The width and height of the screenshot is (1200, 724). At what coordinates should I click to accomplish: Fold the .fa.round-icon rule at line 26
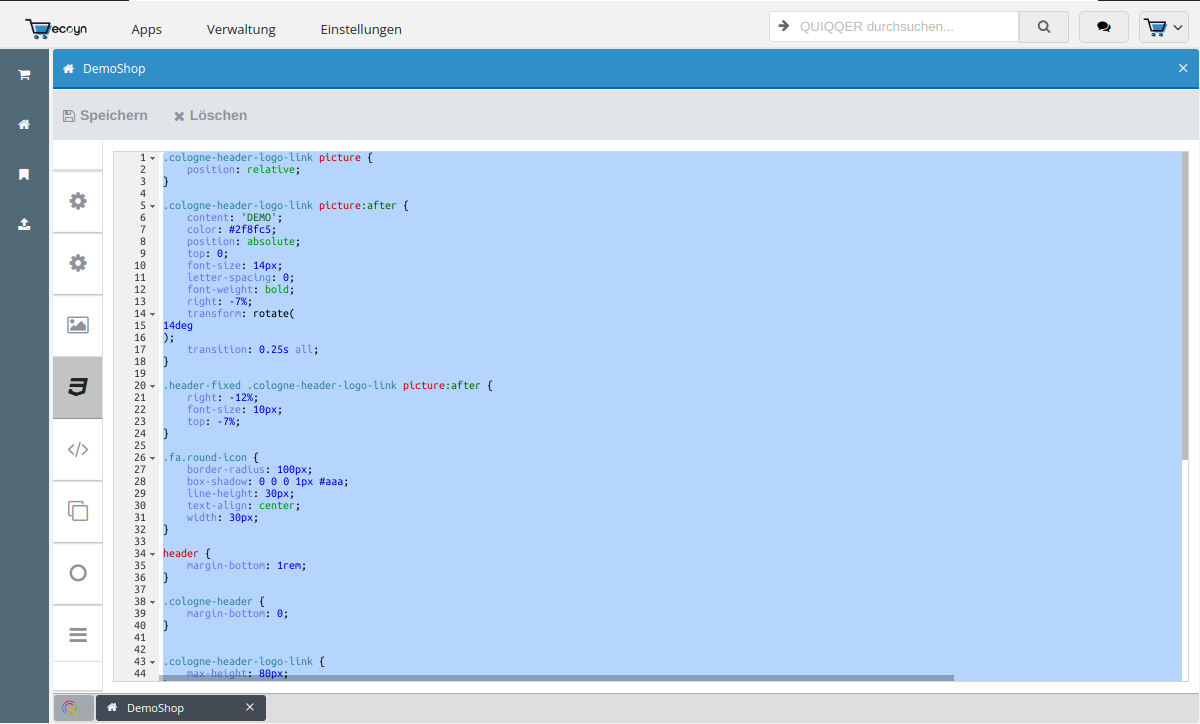pyautogui.click(x=152, y=458)
